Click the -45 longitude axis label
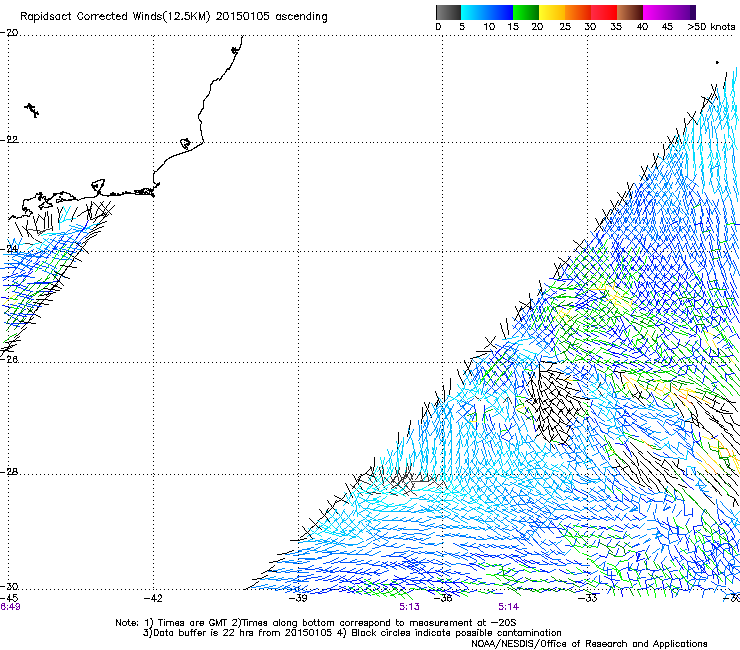740x650 pixels. coord(9,598)
